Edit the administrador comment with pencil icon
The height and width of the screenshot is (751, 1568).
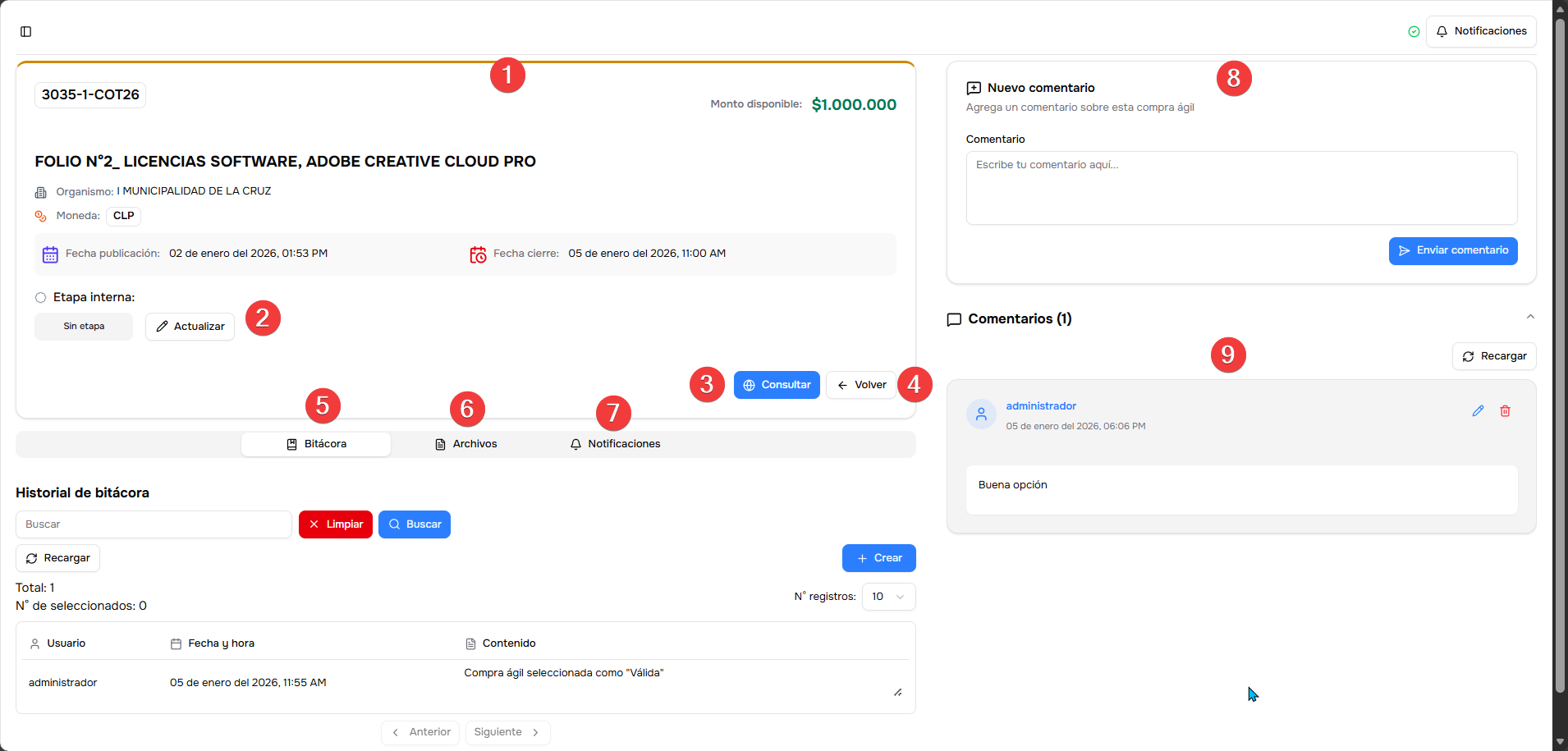[x=1478, y=411]
